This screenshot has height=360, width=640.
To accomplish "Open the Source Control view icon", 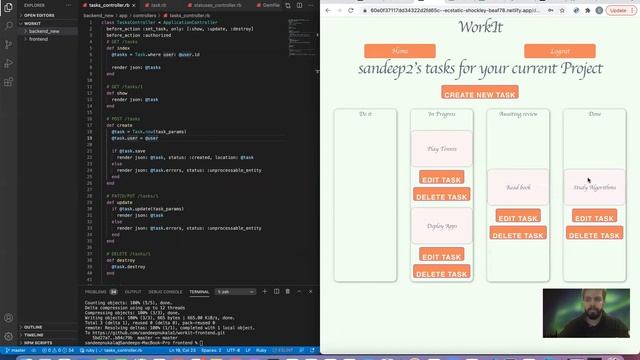I will [8, 44].
